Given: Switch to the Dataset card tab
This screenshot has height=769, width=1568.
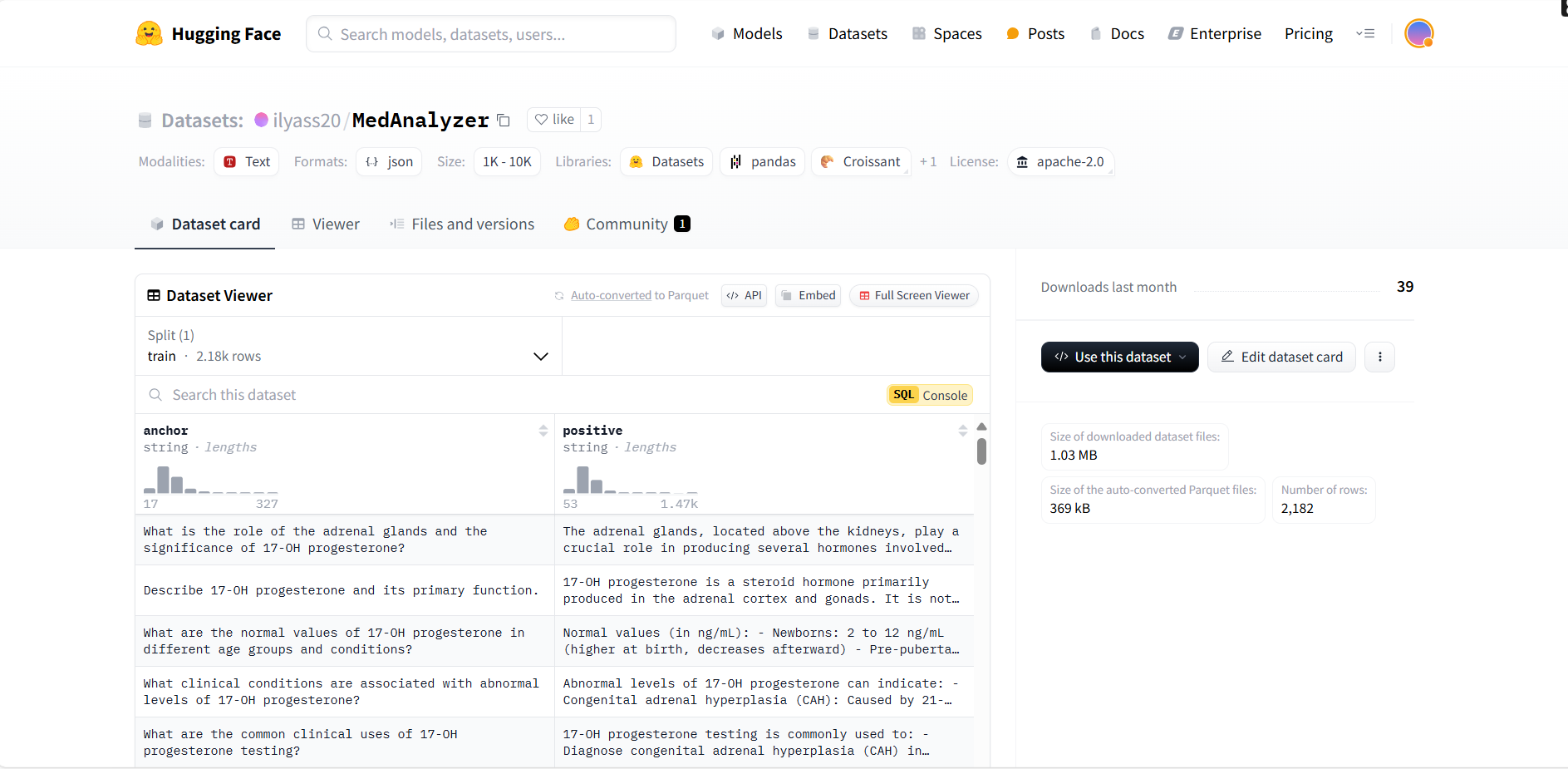Looking at the screenshot, I should click(205, 224).
